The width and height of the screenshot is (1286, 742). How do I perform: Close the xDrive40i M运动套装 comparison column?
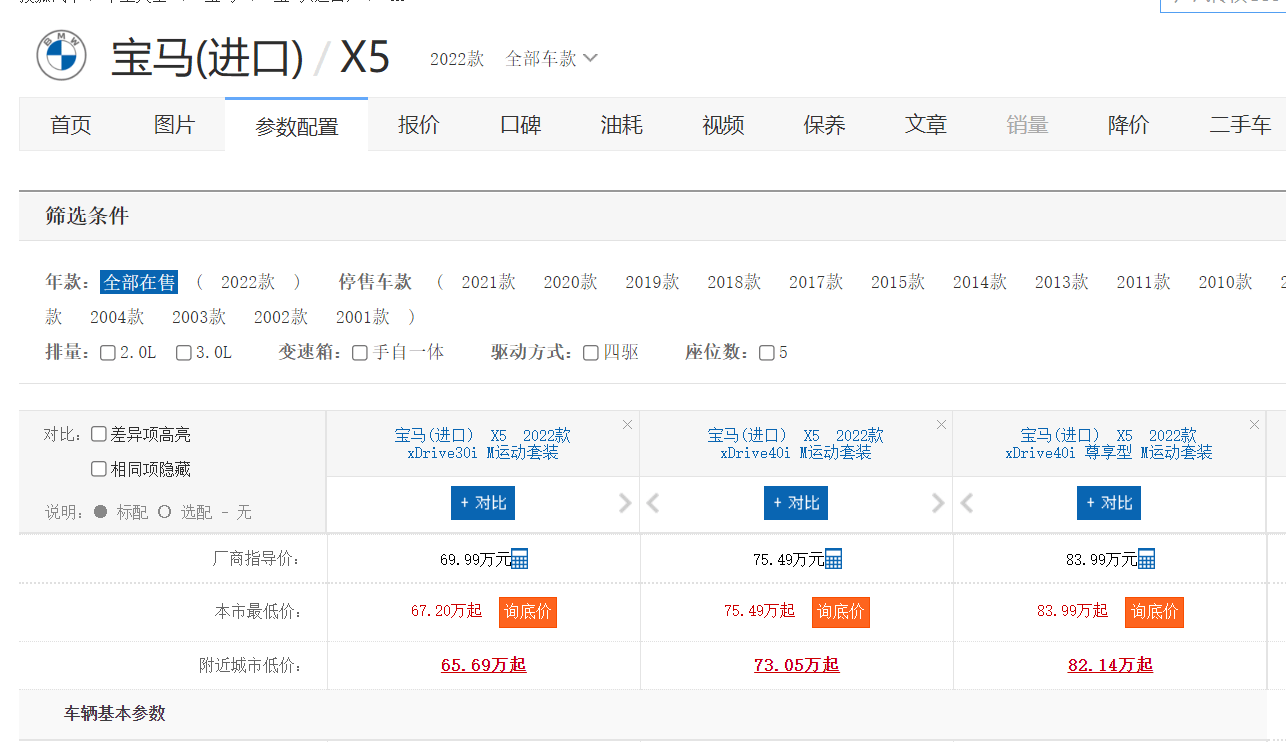coord(940,424)
